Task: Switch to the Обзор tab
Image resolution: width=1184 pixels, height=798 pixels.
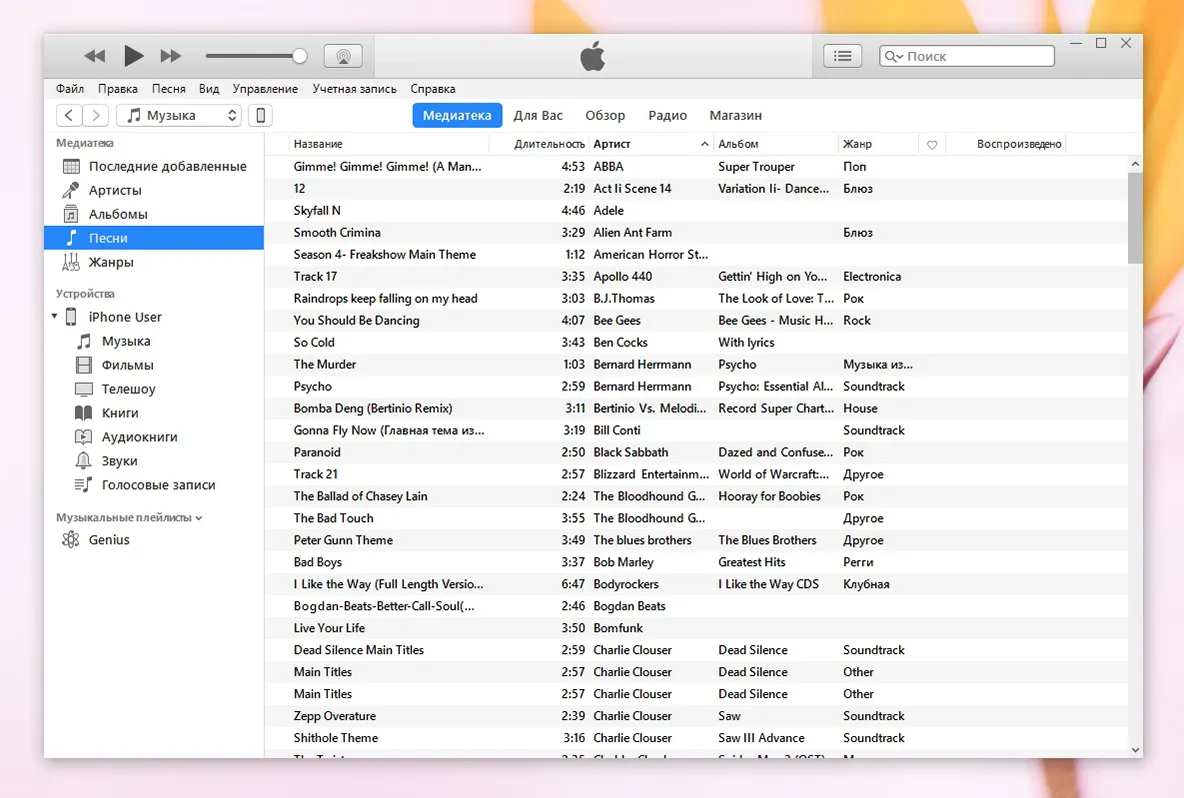Action: click(x=605, y=115)
